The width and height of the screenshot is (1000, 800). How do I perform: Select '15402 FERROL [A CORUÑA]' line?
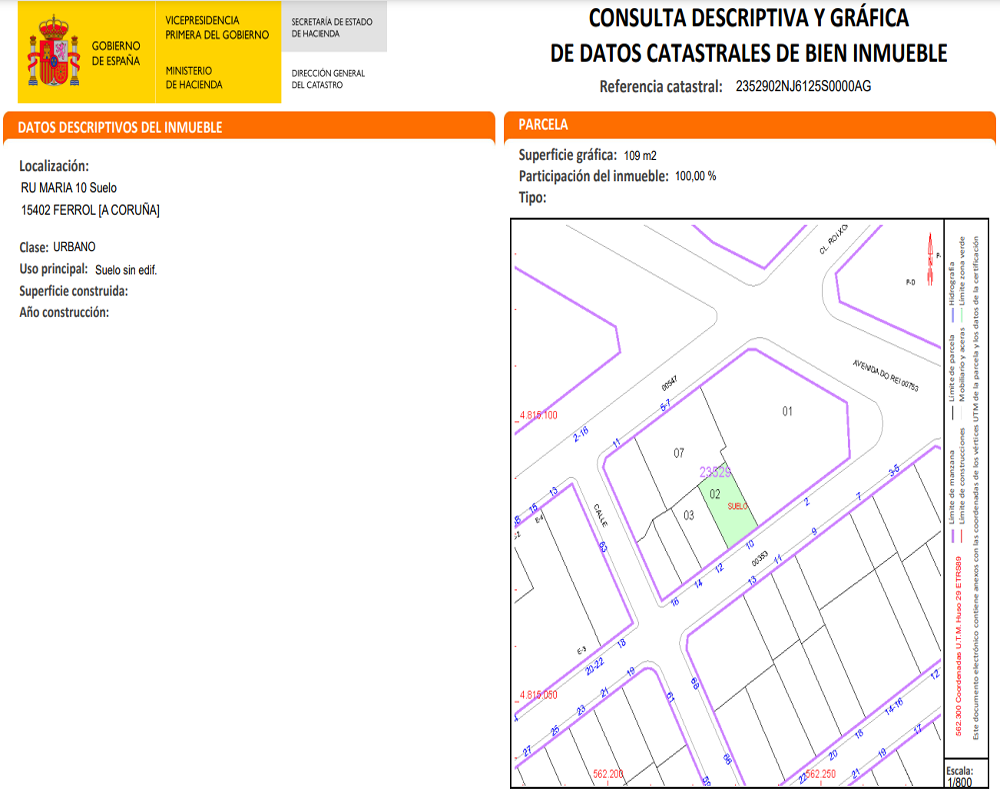click(x=90, y=210)
